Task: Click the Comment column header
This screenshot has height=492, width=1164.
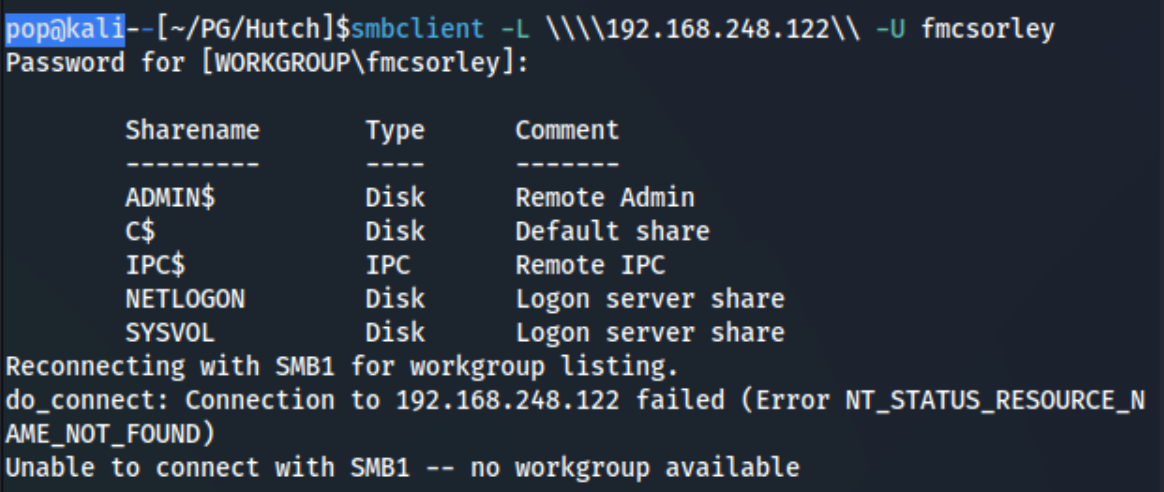Action: coord(567,131)
